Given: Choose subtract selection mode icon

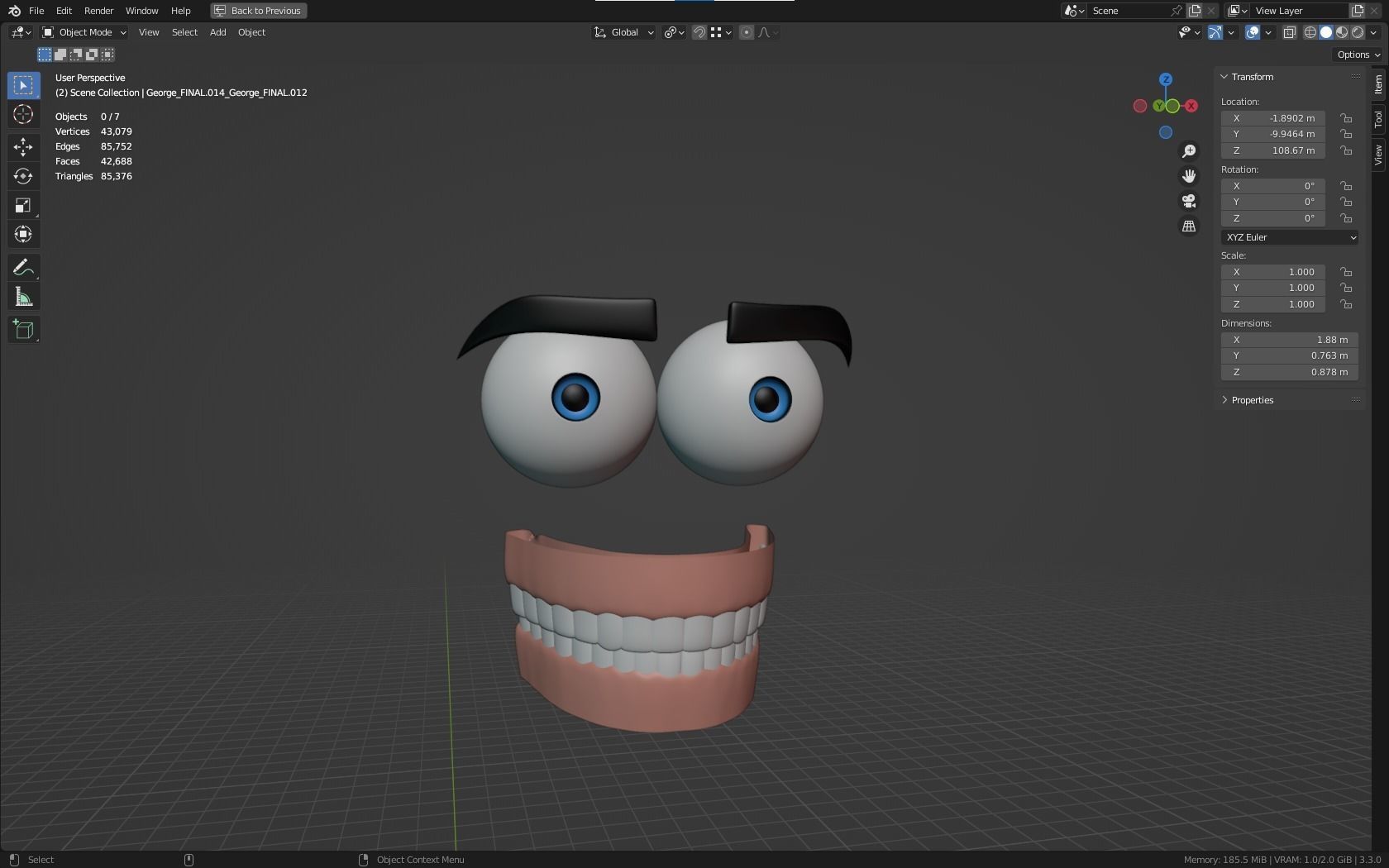Looking at the screenshot, I should pyautogui.click(x=76, y=55).
